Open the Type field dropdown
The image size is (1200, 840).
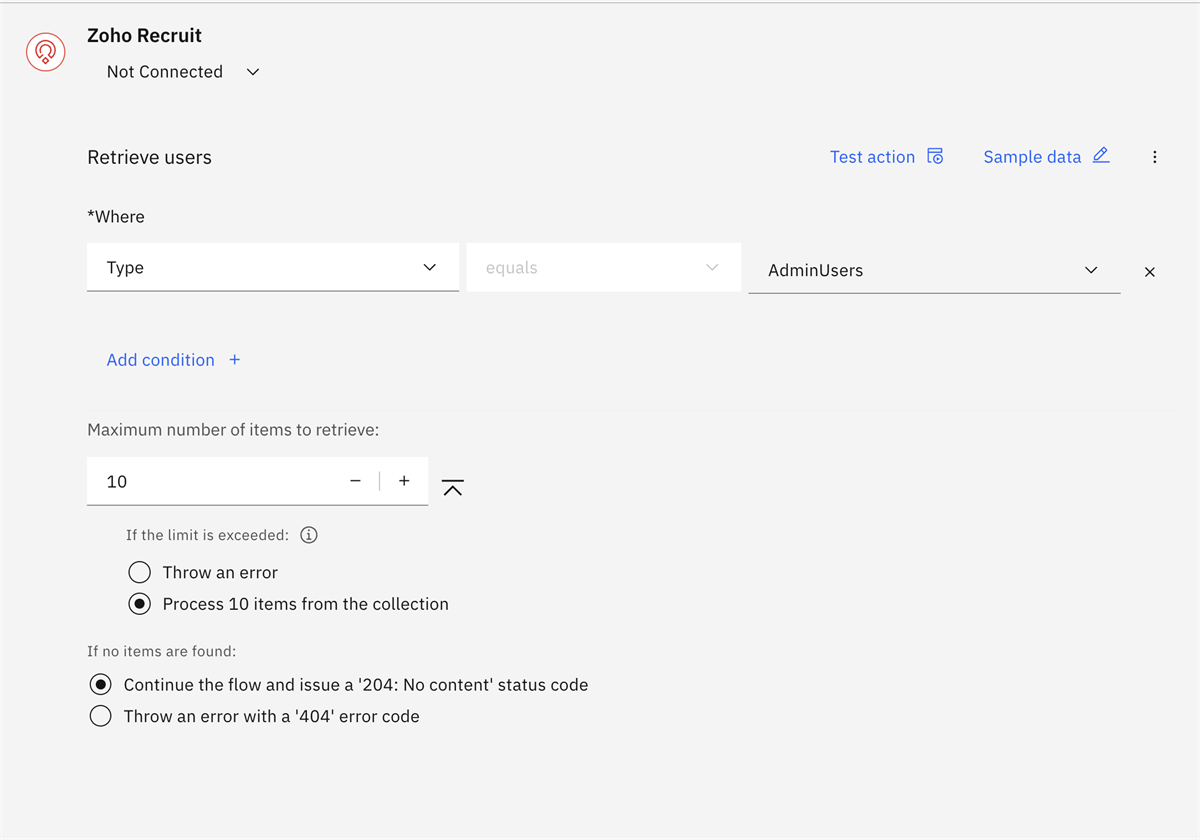pyautogui.click(x=273, y=268)
